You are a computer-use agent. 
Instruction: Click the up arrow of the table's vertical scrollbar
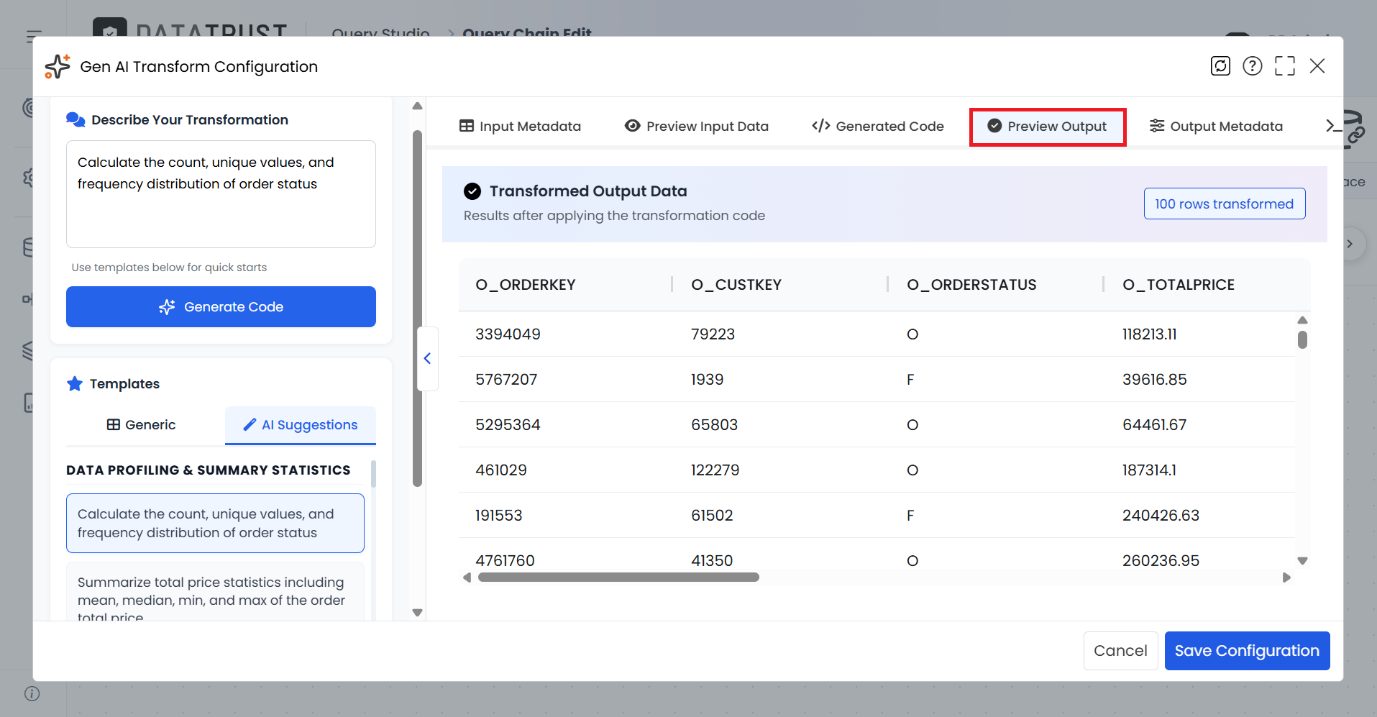coord(1302,320)
